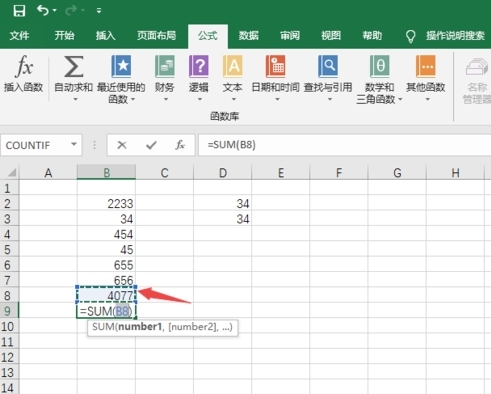Click cell D2 with value 34
The image size is (491, 394).
[223, 203]
